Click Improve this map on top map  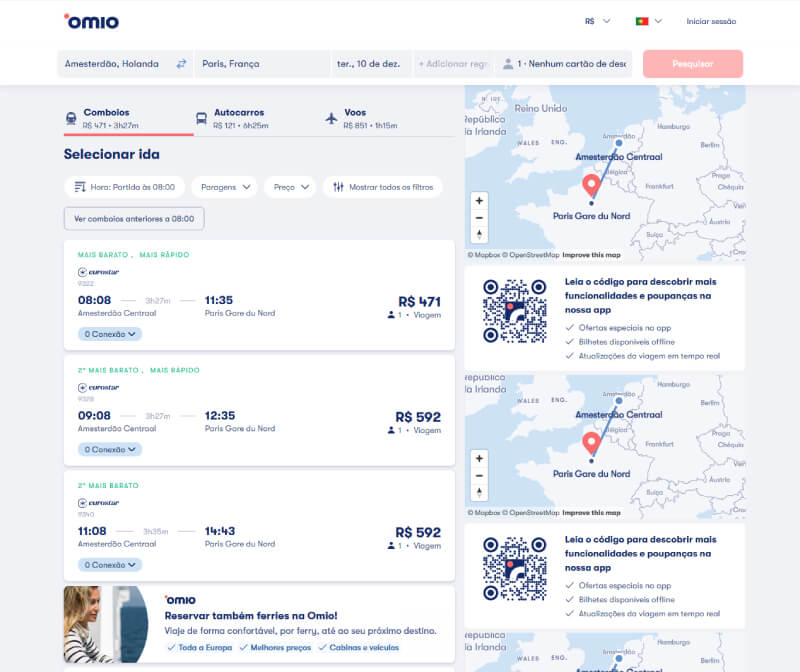click(x=591, y=255)
